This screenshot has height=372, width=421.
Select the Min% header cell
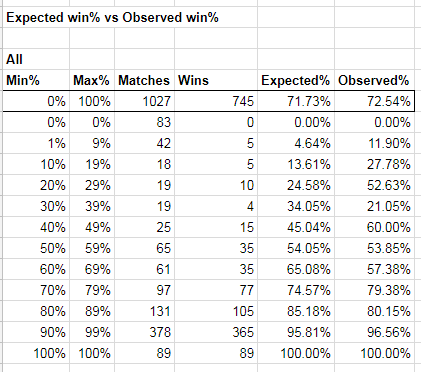tap(36, 80)
